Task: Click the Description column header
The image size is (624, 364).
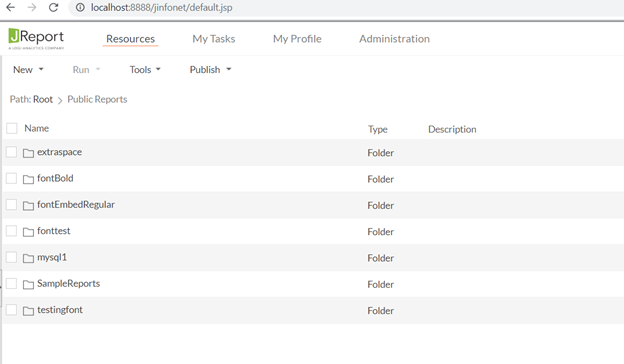Action: point(452,129)
